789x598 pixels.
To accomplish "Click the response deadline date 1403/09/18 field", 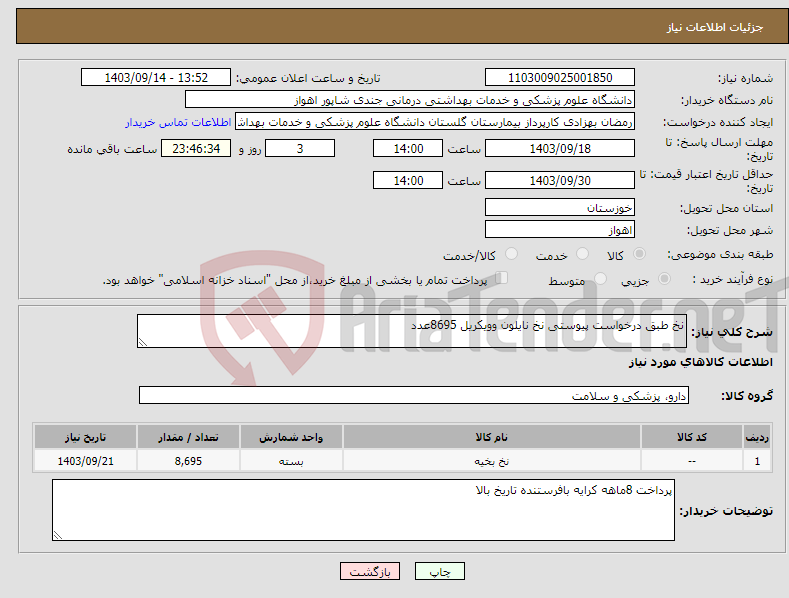I will pos(560,148).
